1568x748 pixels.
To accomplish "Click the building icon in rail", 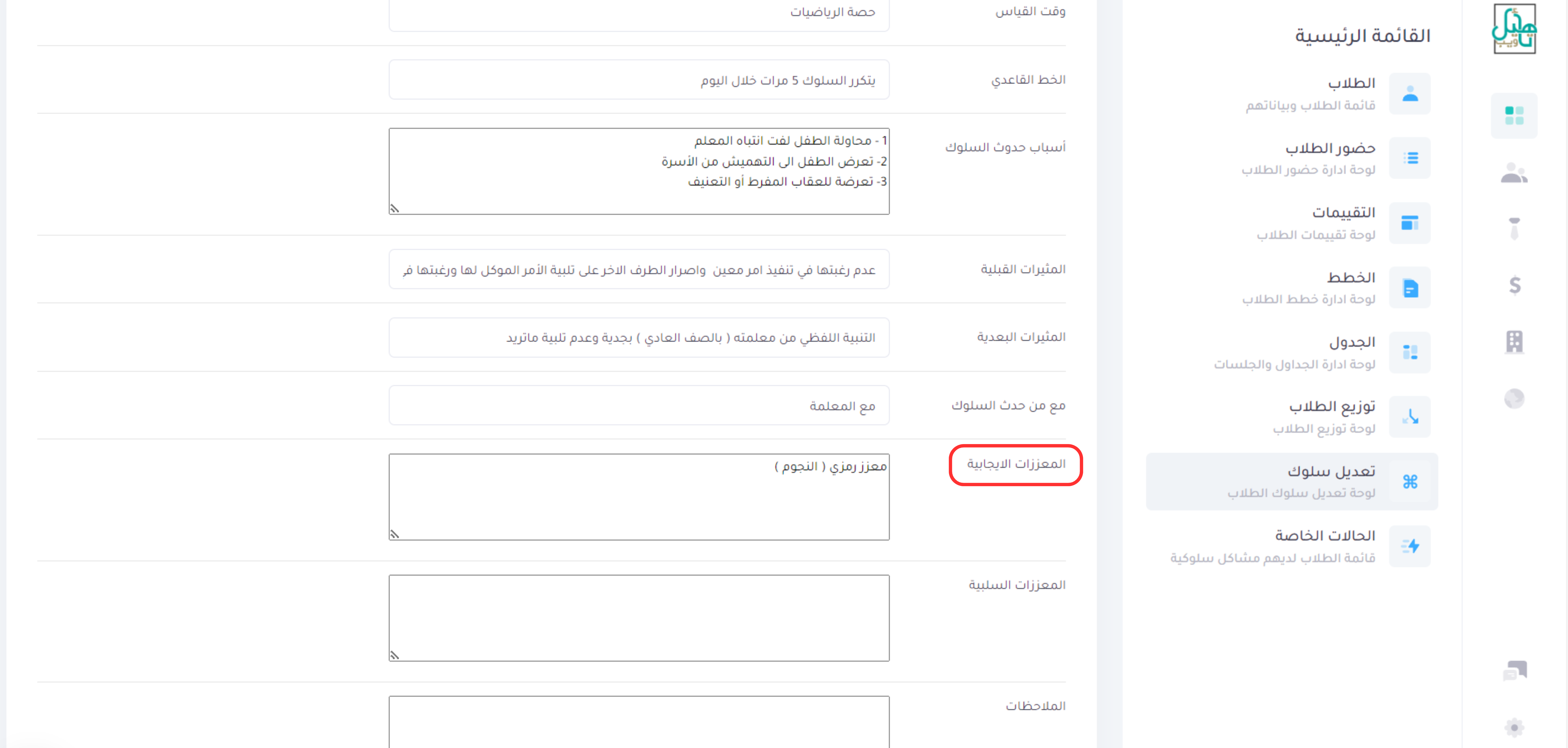I will click(1514, 341).
